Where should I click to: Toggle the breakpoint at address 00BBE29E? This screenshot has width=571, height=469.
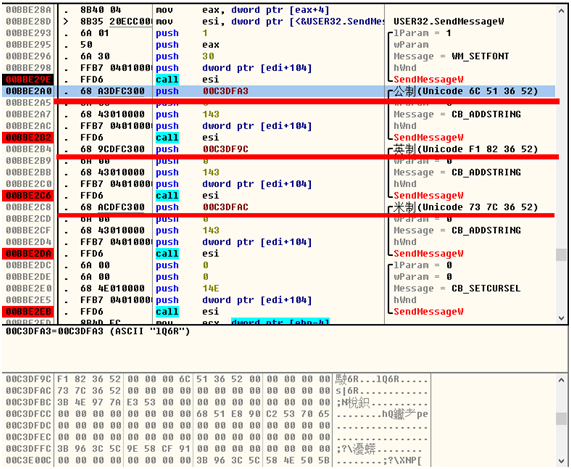tap(28, 79)
